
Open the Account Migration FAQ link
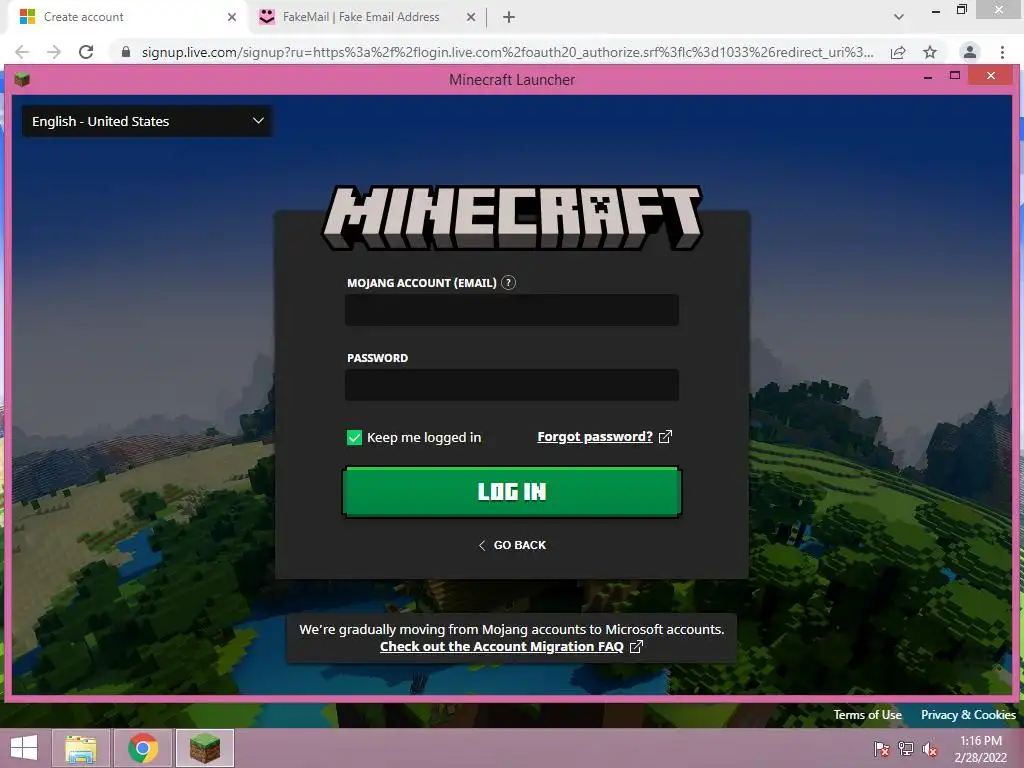502,647
